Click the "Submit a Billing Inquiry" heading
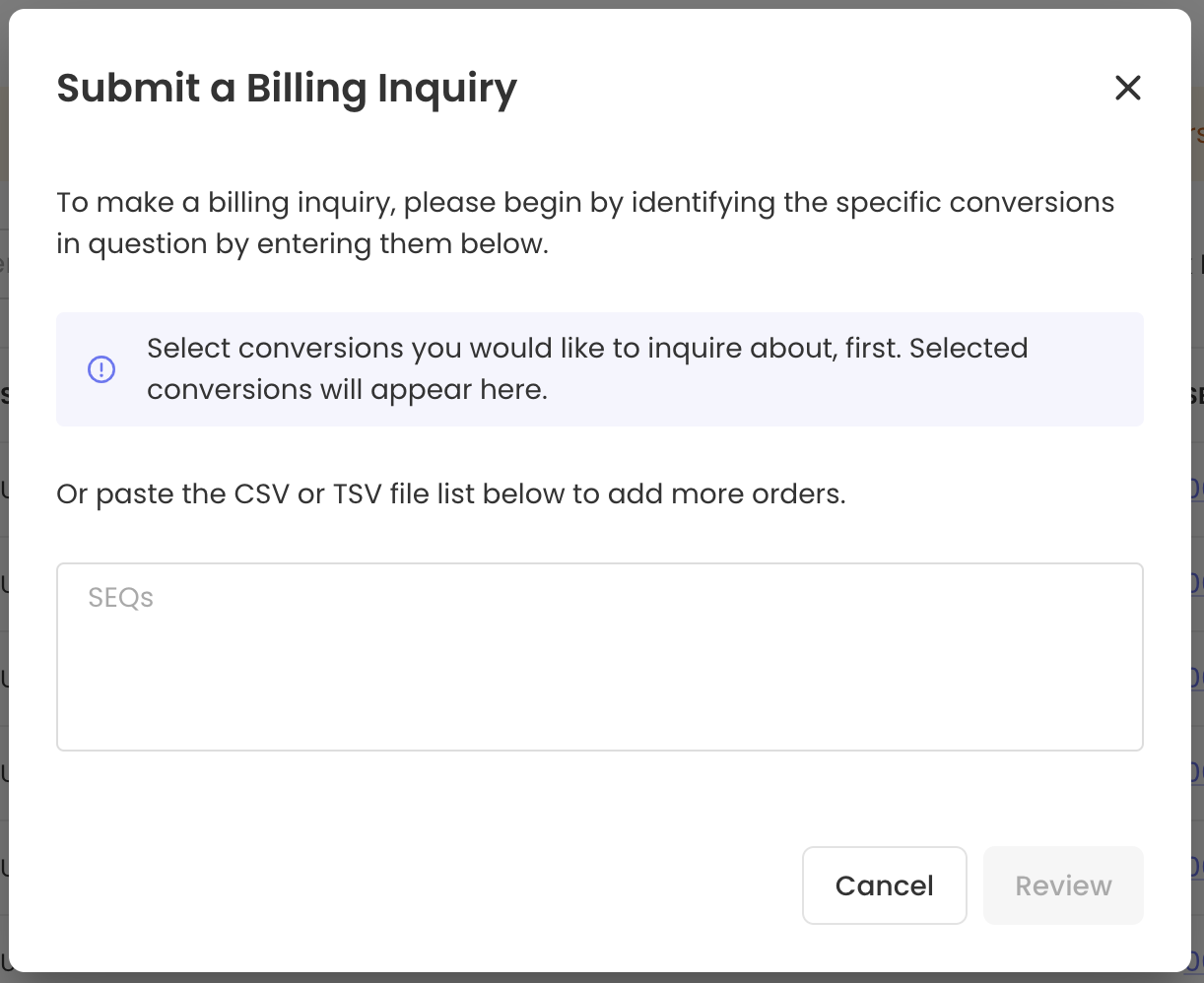Image resolution: width=1204 pixels, height=983 pixels. 286,88
